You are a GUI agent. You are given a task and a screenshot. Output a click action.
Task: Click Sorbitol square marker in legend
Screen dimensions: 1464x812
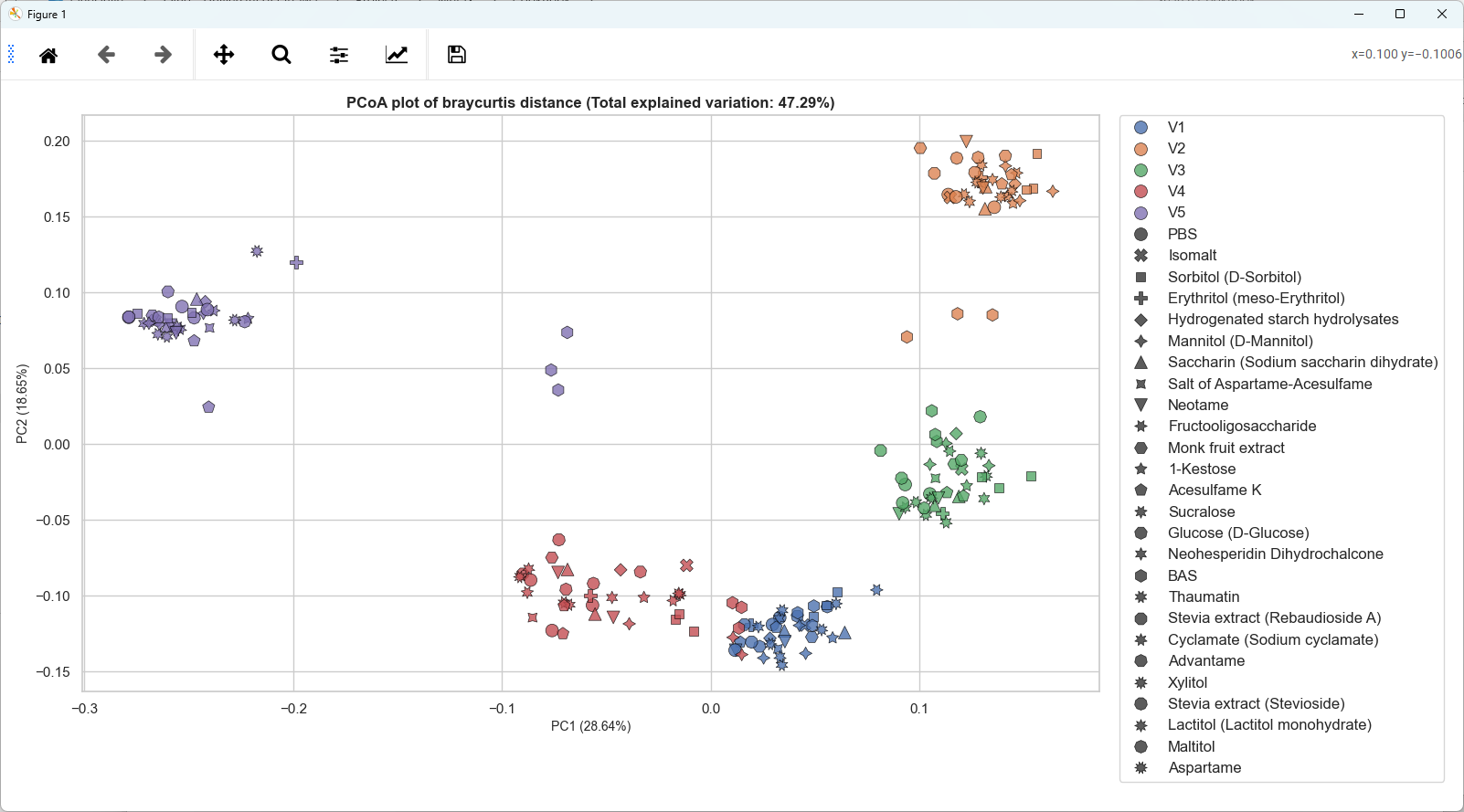coord(1140,277)
